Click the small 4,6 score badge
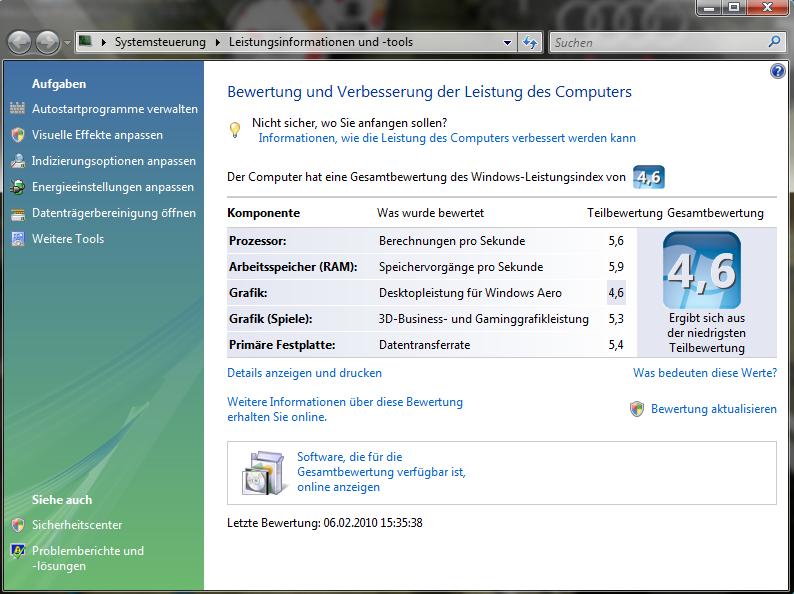794x594 pixels. (x=649, y=177)
